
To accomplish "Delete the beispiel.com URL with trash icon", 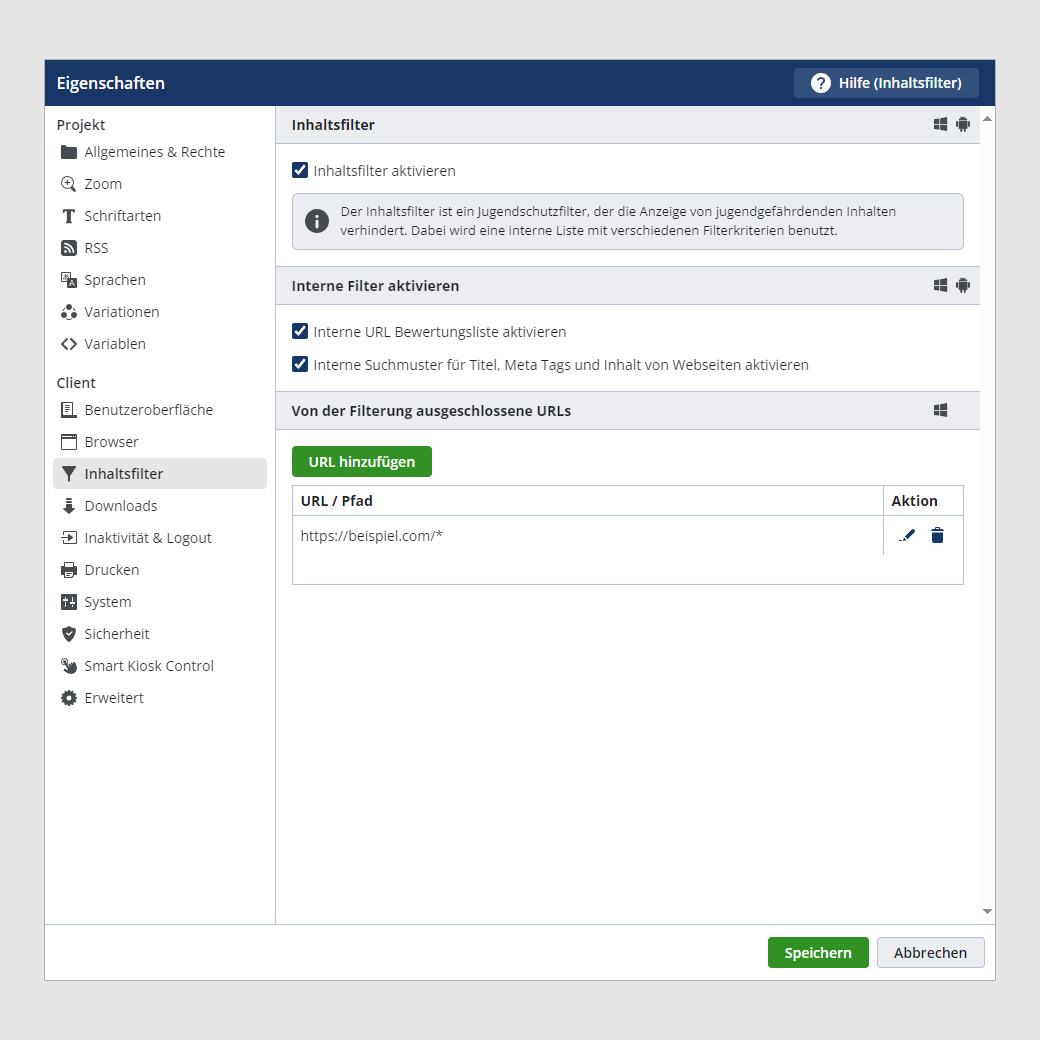I will pyautogui.click(x=937, y=535).
